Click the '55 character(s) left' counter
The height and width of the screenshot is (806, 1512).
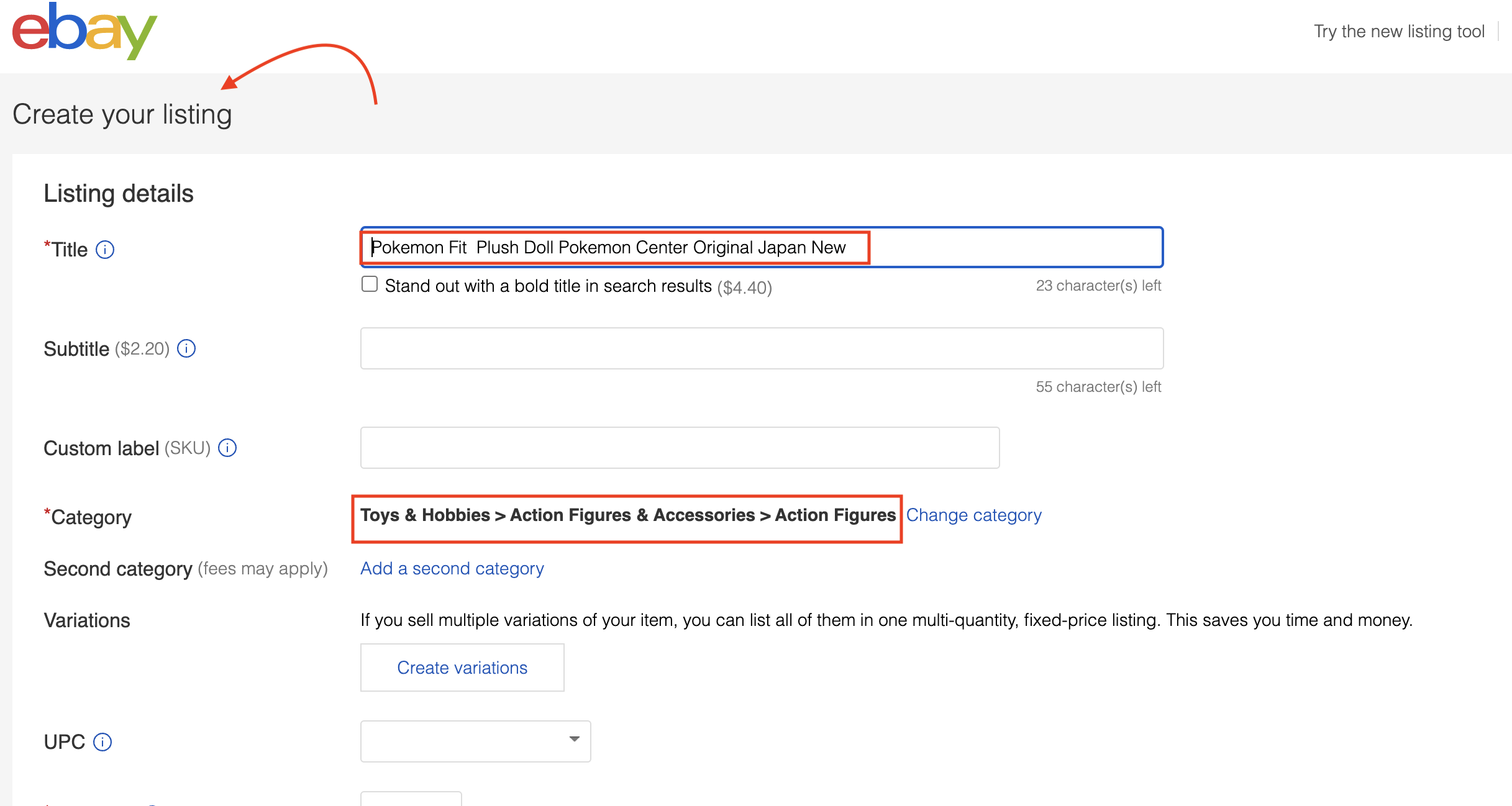click(x=1098, y=387)
